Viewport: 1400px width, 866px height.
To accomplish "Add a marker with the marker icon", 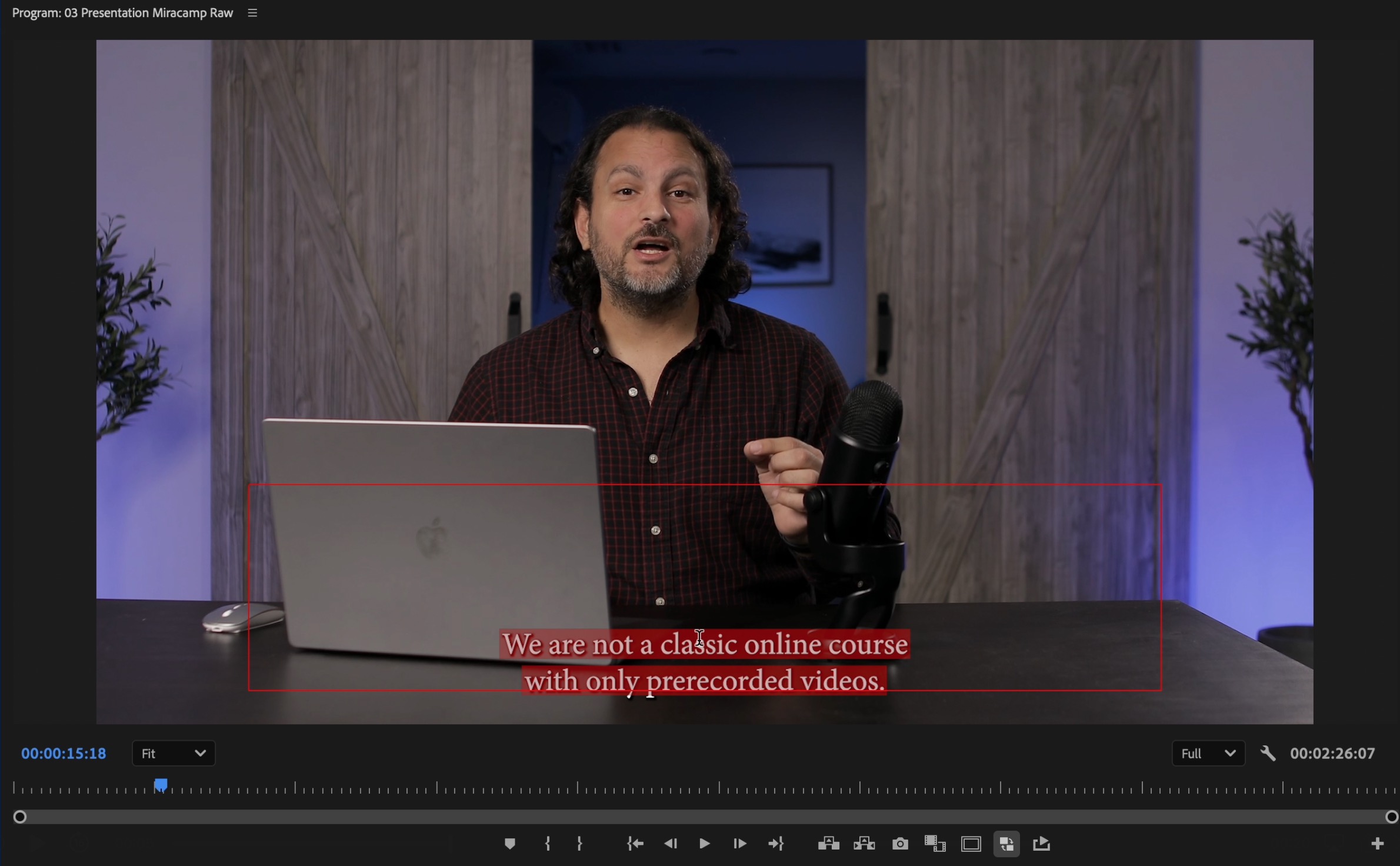I will [x=510, y=844].
